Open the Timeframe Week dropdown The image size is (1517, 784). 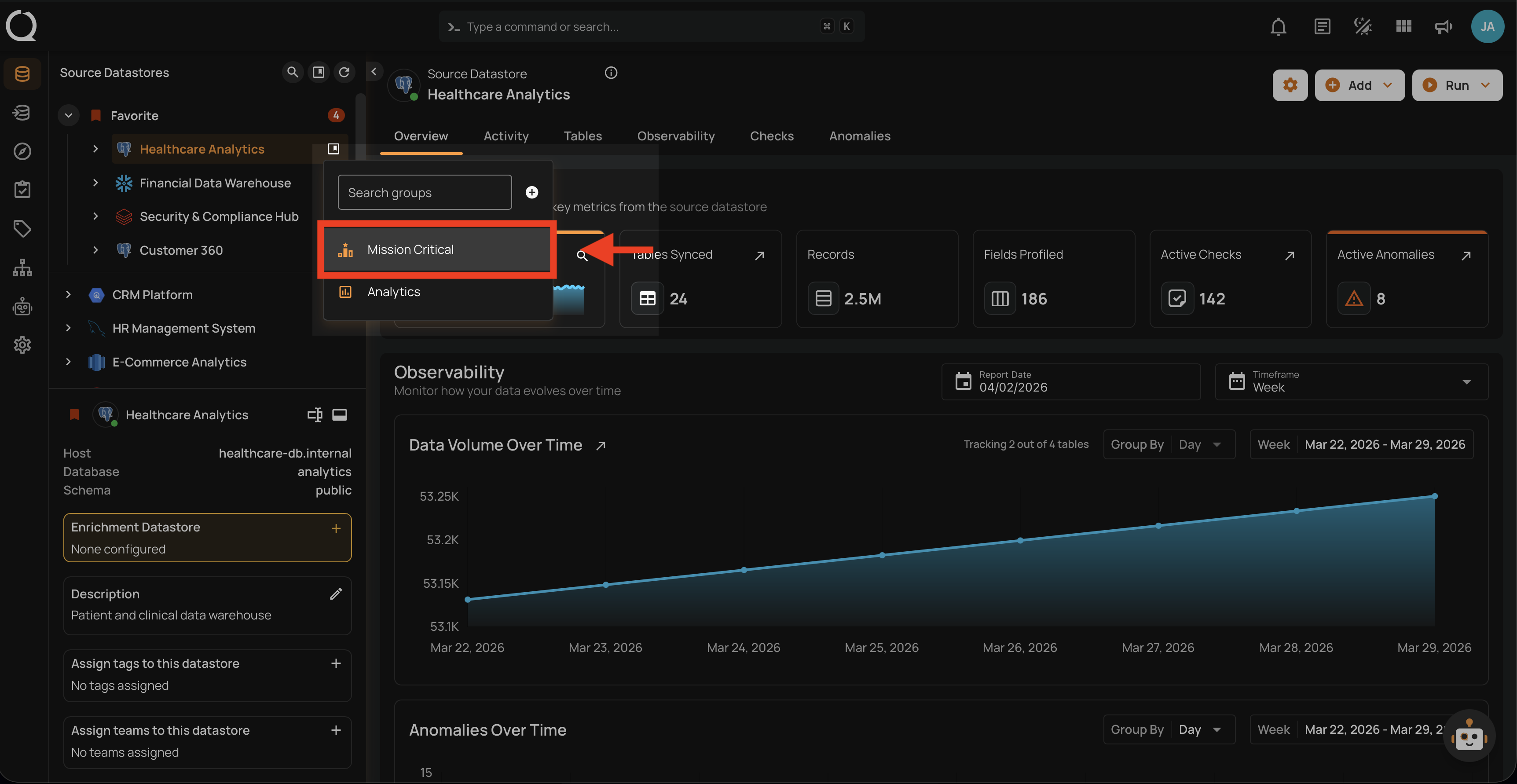pyautogui.click(x=1351, y=382)
